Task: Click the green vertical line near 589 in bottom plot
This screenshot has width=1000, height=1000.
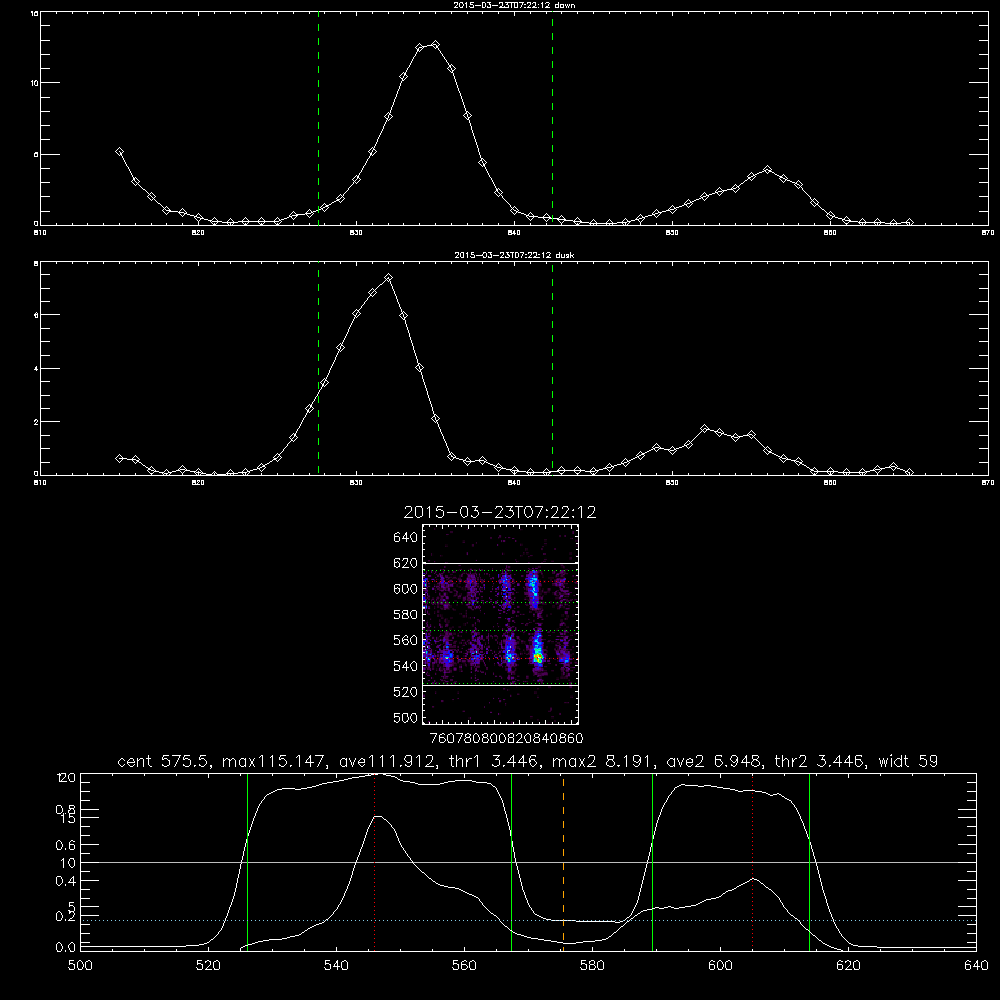Action: click(x=652, y=862)
